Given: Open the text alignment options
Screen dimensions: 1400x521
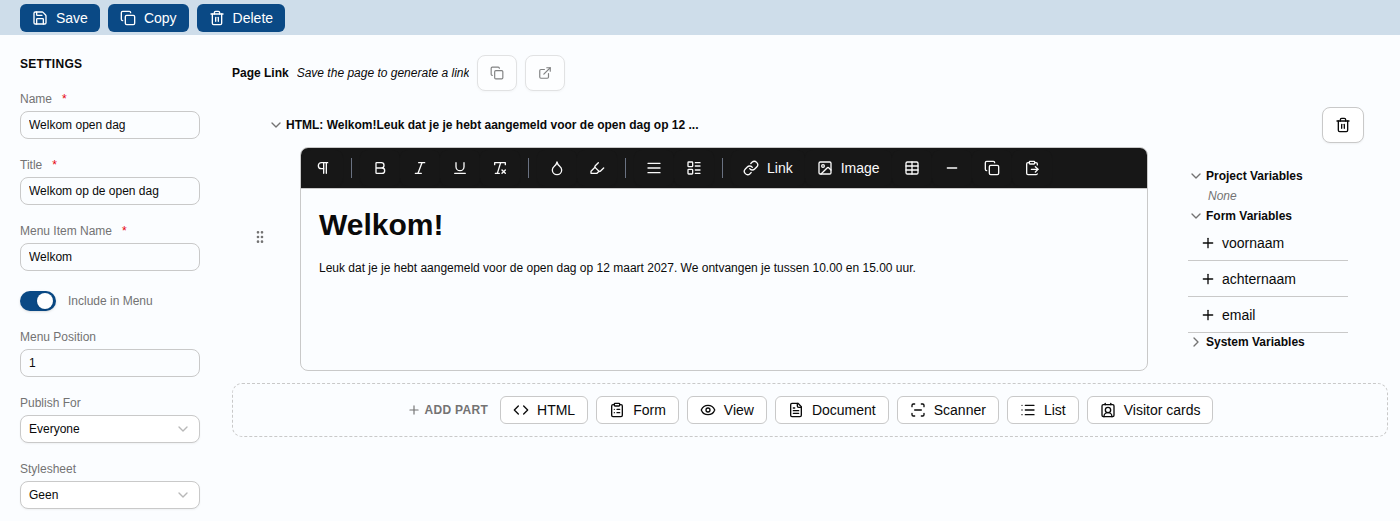Looking at the screenshot, I should 654,168.
